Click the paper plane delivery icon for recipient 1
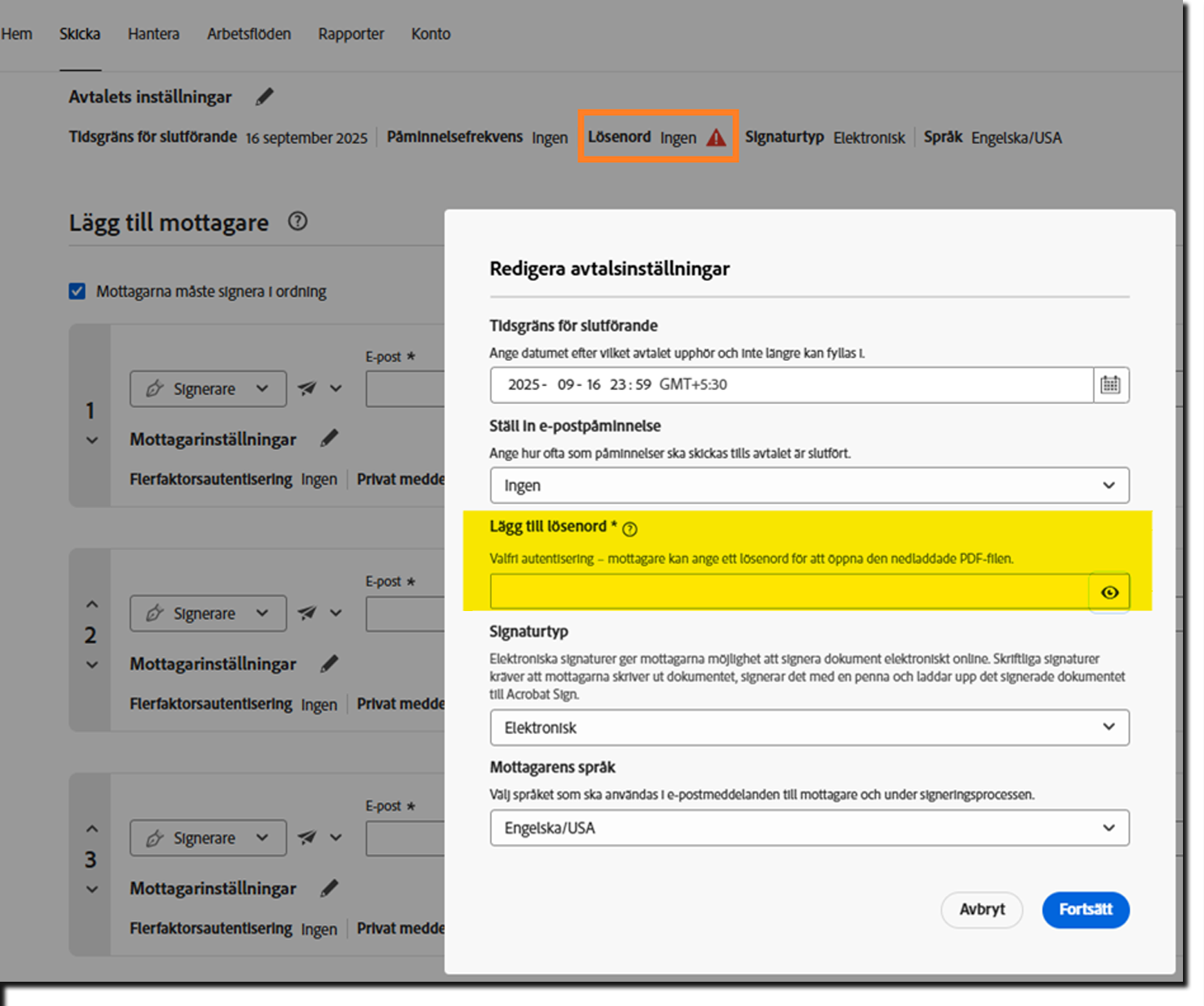The height and width of the screenshot is (1006, 1204). click(305, 388)
